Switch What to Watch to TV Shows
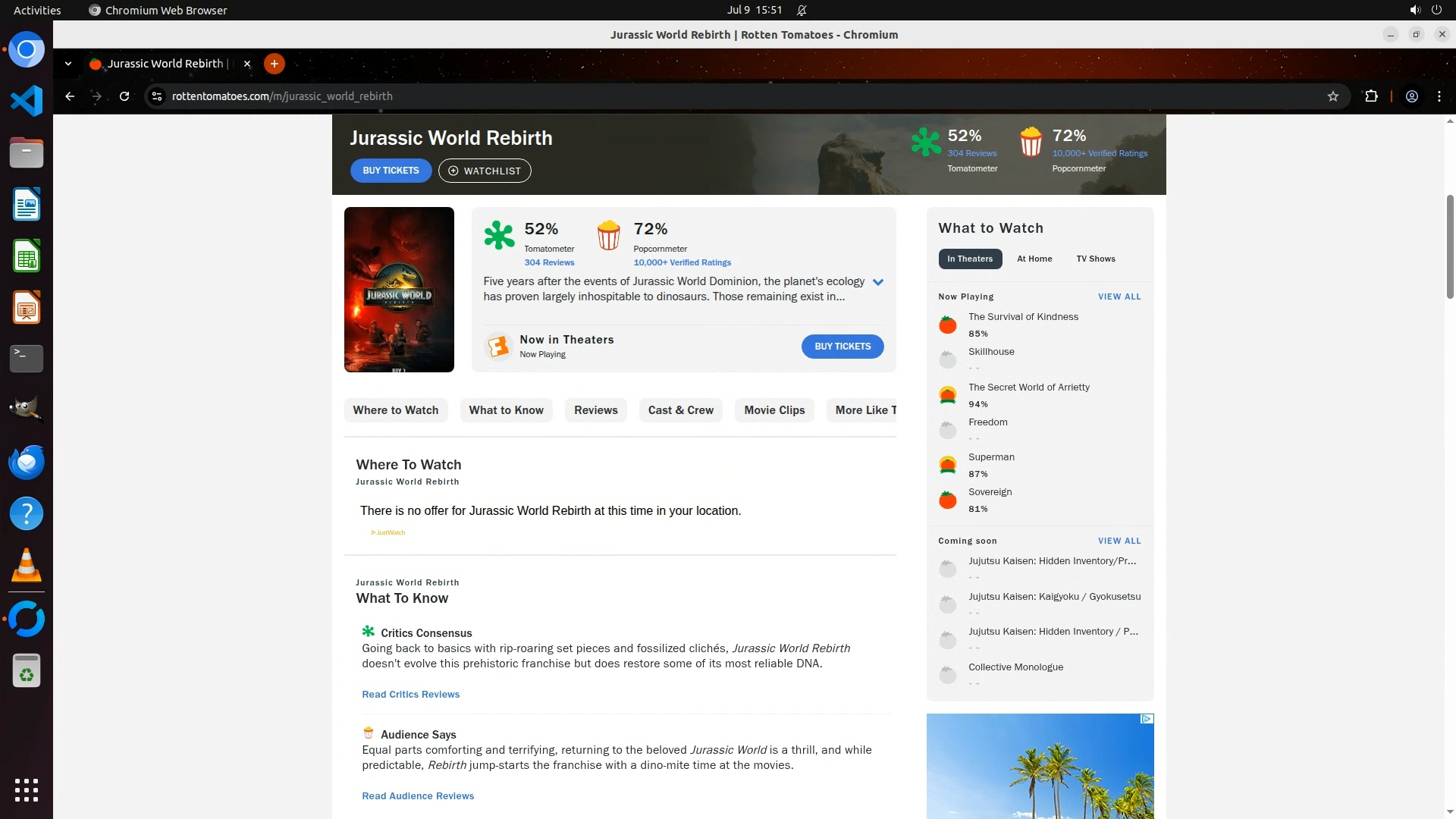This screenshot has width=1456, height=819. [x=1096, y=259]
